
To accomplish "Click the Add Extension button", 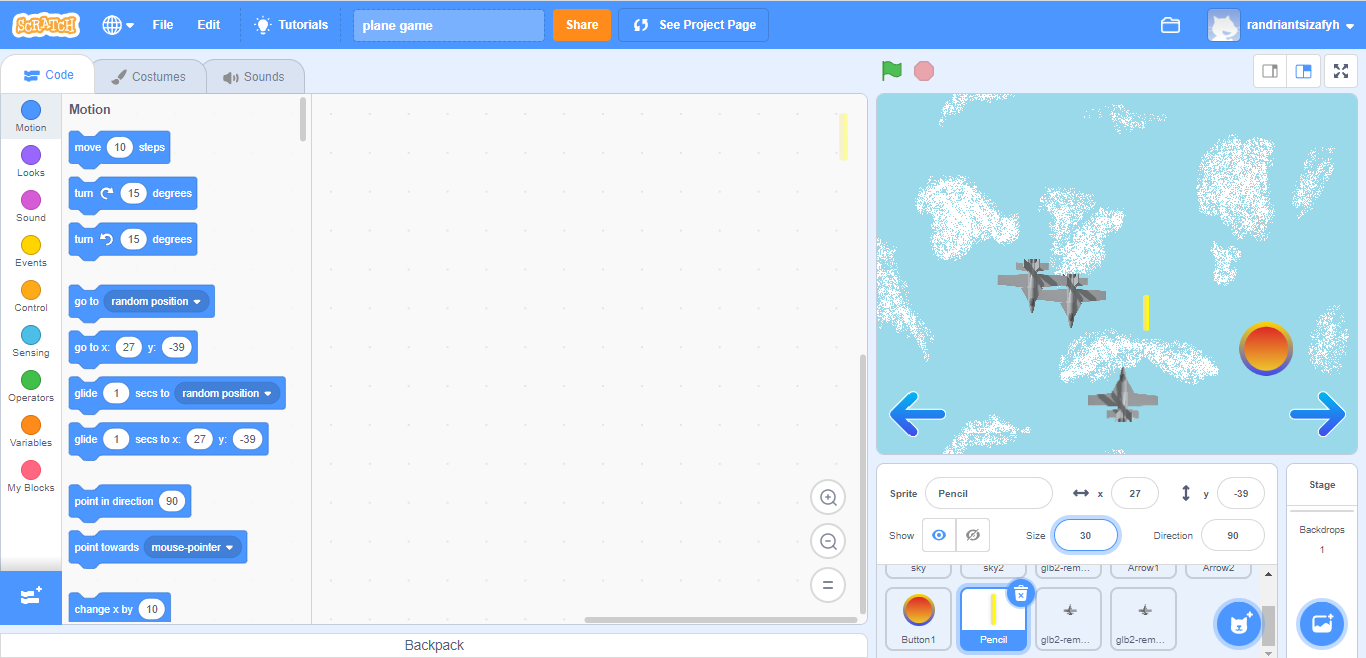I will click(x=31, y=597).
